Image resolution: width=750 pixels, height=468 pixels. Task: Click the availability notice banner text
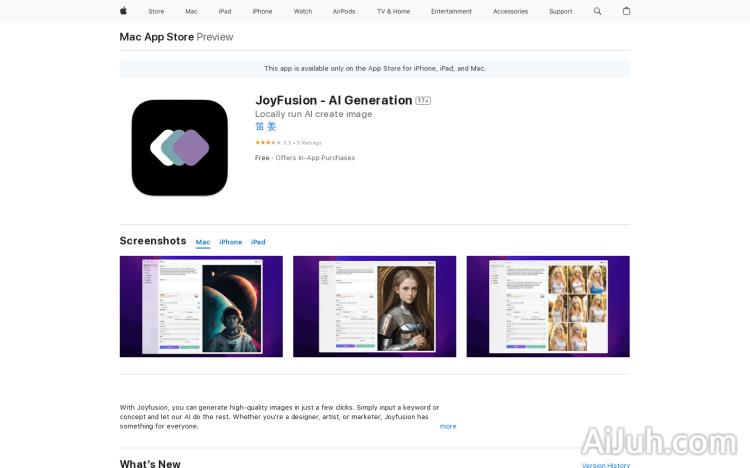pos(375,68)
